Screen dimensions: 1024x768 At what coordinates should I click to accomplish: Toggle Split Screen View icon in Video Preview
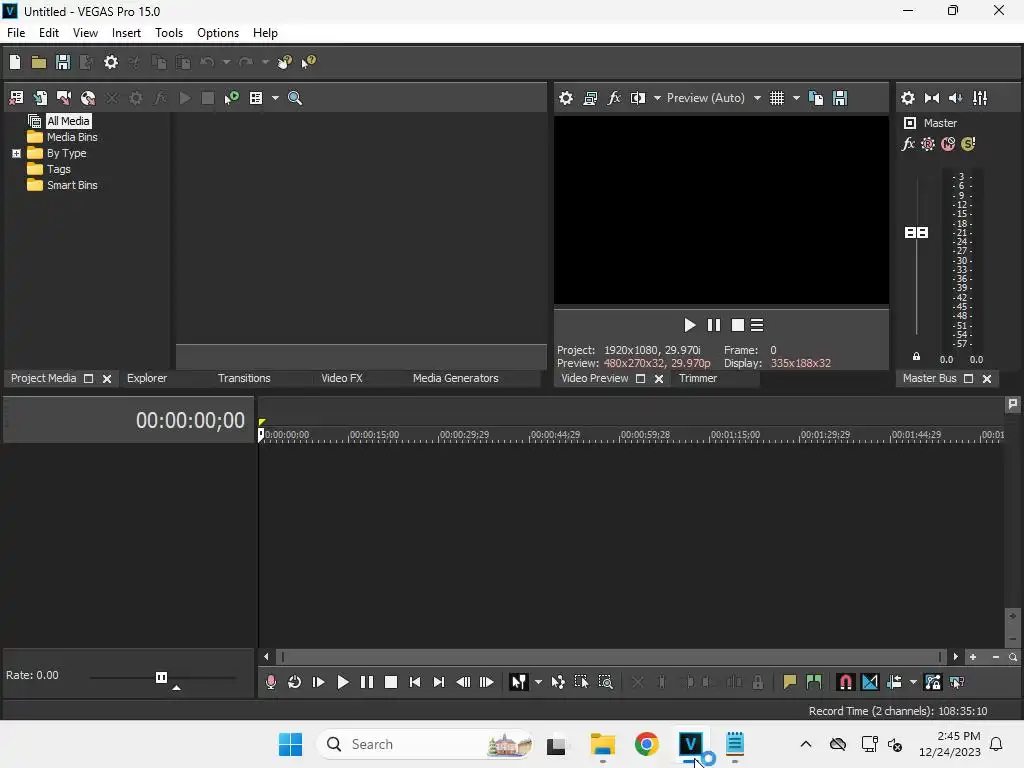coord(638,98)
